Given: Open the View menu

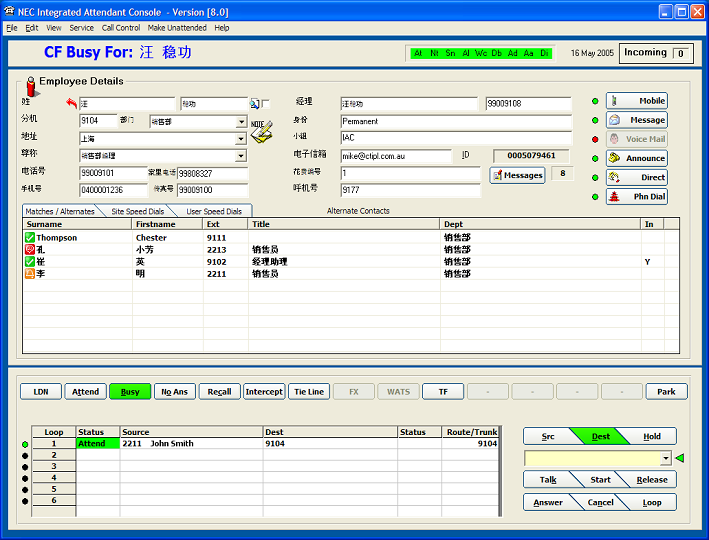Looking at the screenshot, I should pyautogui.click(x=54, y=28).
